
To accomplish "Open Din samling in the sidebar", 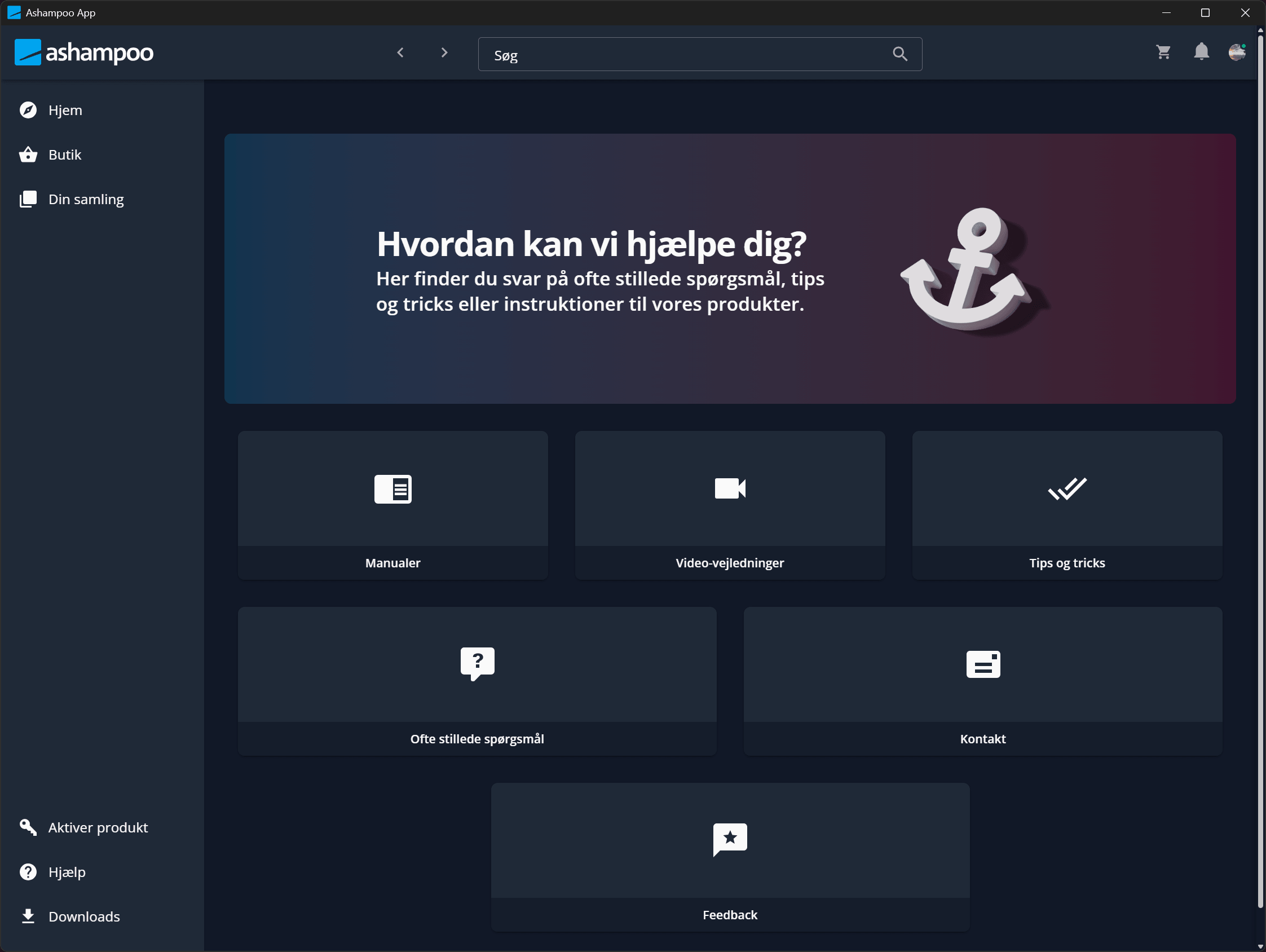I will coord(102,199).
